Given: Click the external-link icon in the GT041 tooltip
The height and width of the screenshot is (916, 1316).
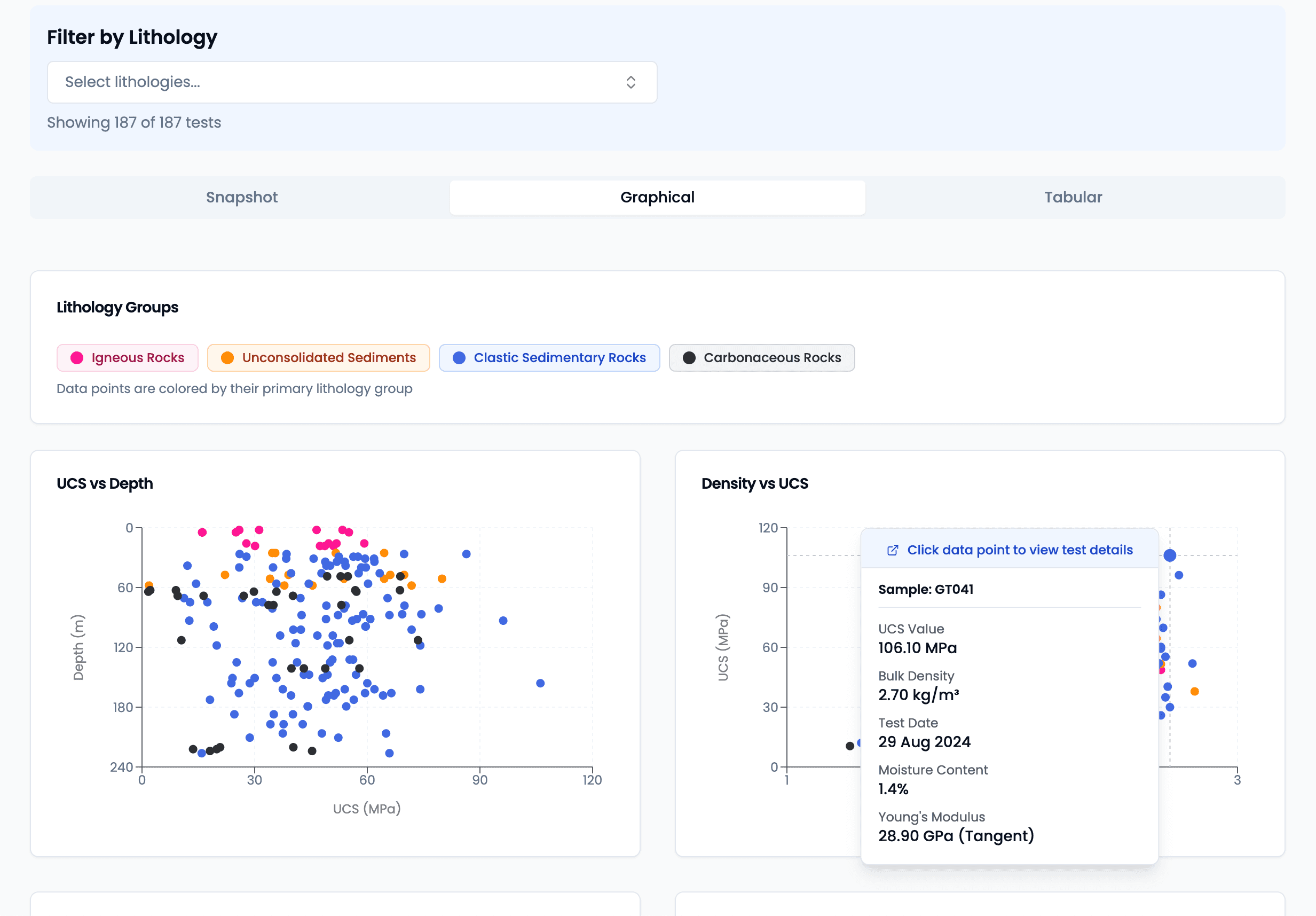Looking at the screenshot, I should (x=893, y=550).
